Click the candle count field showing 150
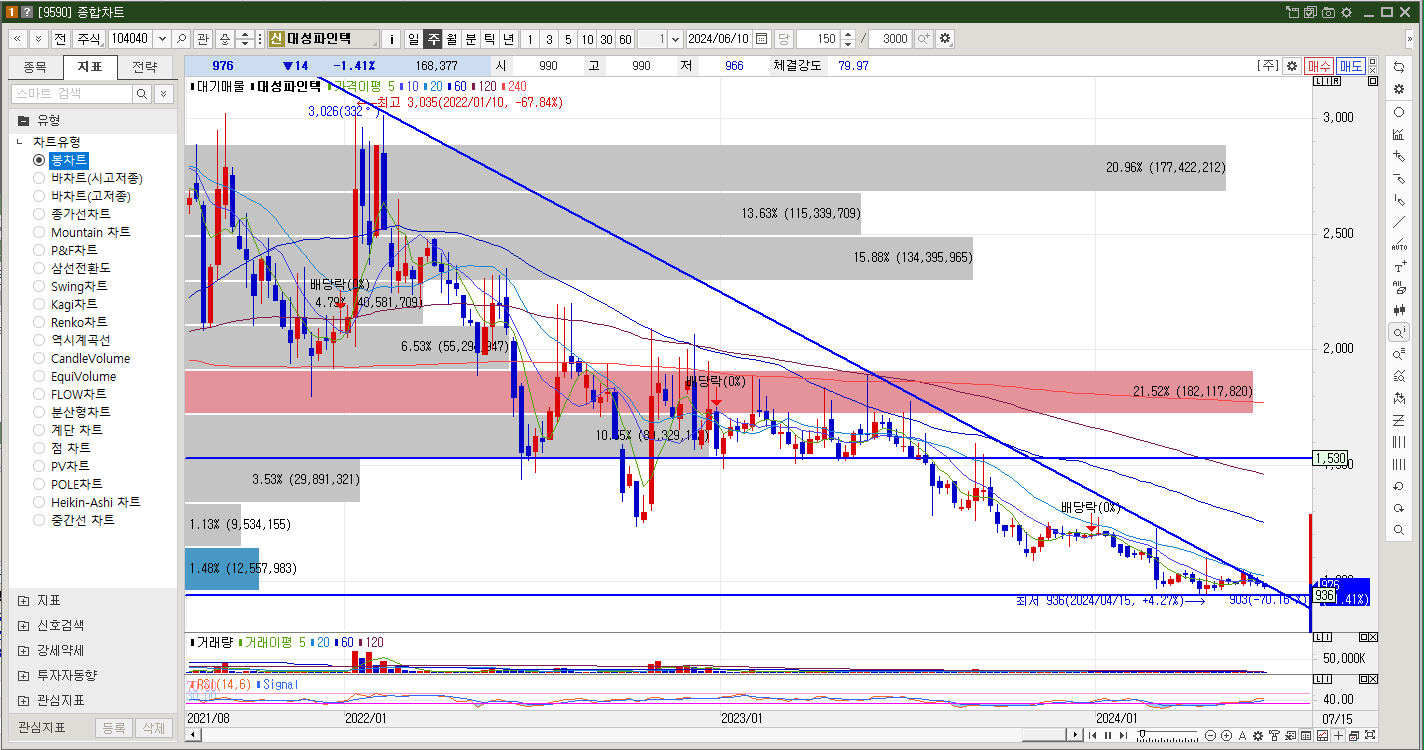The image size is (1424, 750). 818,38
